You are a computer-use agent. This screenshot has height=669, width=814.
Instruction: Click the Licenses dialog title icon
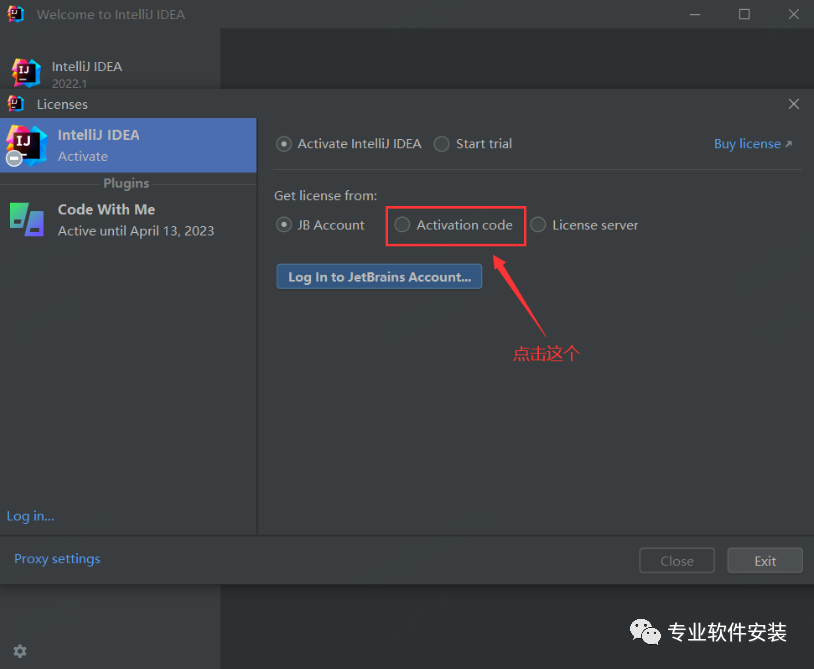pos(16,104)
